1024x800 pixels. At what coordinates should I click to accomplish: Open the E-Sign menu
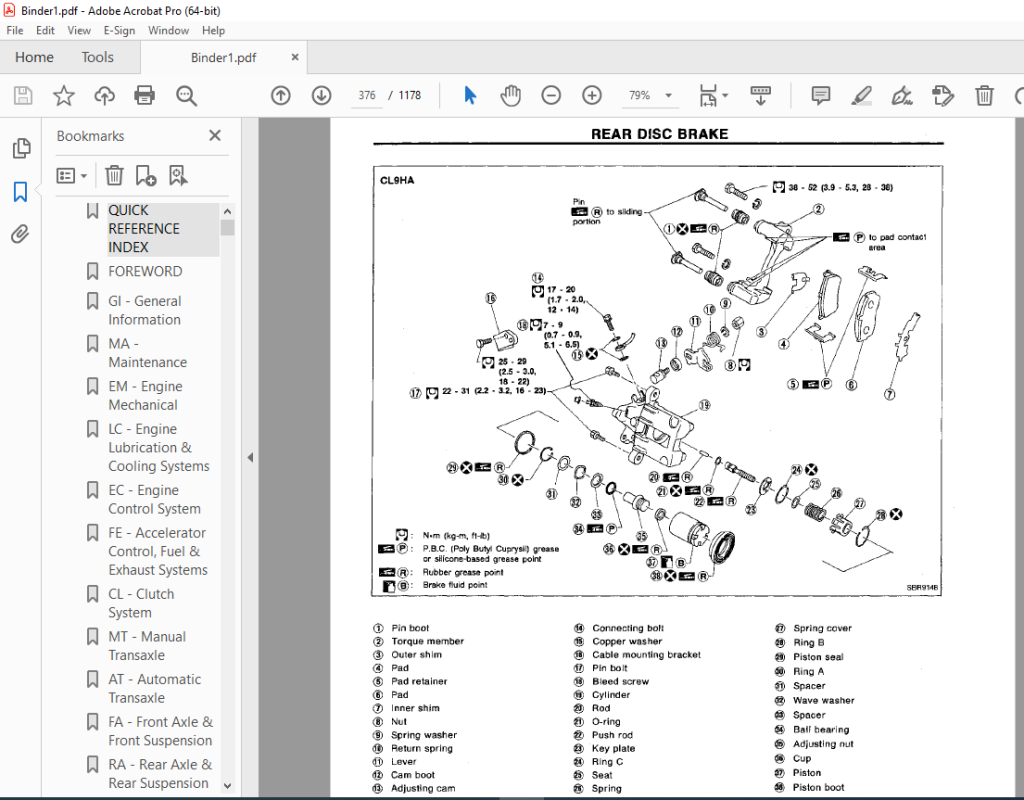click(120, 30)
